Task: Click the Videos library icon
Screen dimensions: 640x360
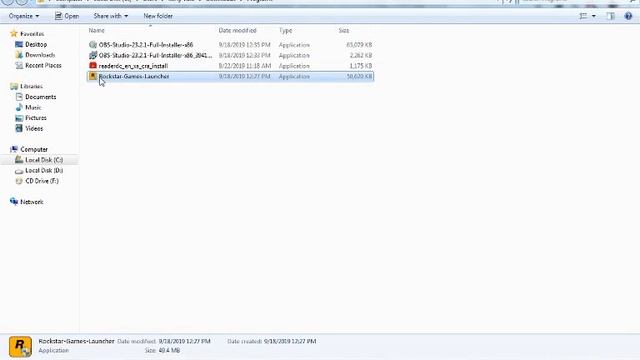Action: click(x=19, y=128)
